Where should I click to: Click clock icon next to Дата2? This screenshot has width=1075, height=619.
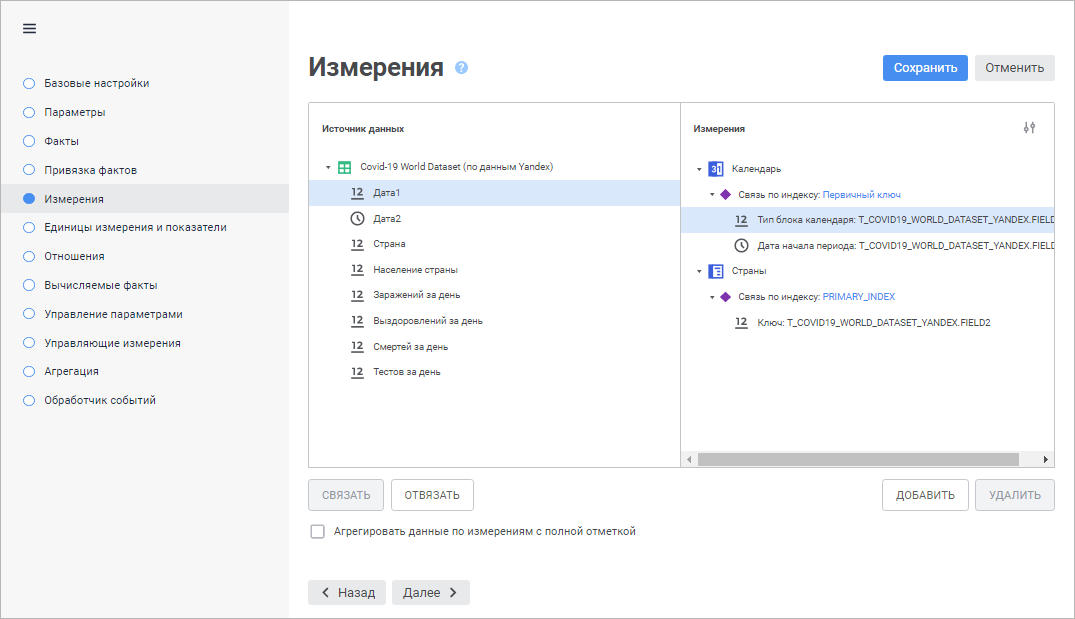point(357,218)
